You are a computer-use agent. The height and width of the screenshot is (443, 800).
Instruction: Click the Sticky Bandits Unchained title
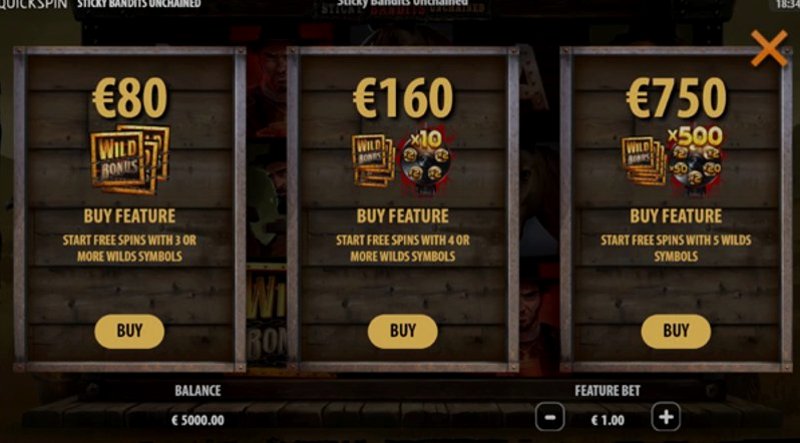(x=139, y=4)
